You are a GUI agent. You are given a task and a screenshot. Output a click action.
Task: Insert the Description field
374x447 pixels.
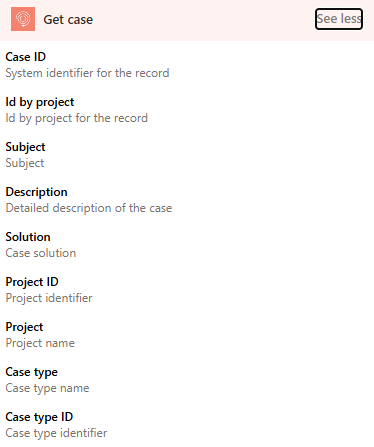click(x=187, y=200)
